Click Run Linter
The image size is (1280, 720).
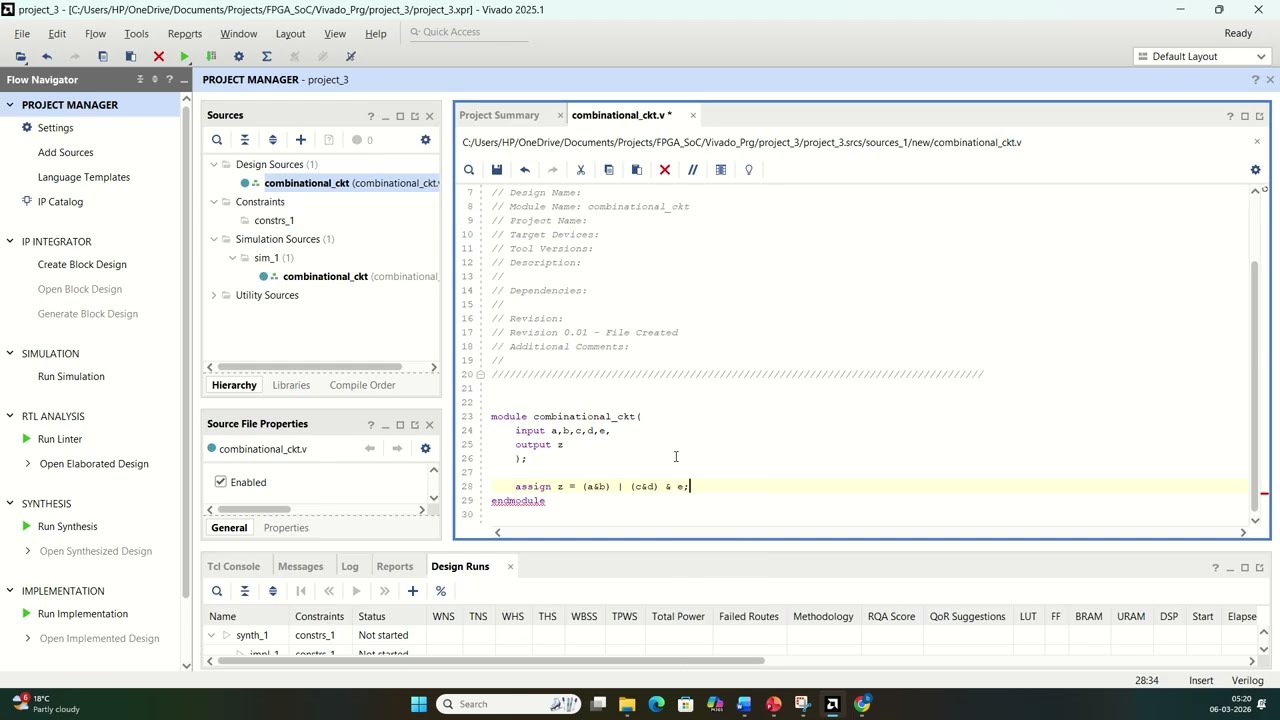pyautogui.click(x=60, y=440)
